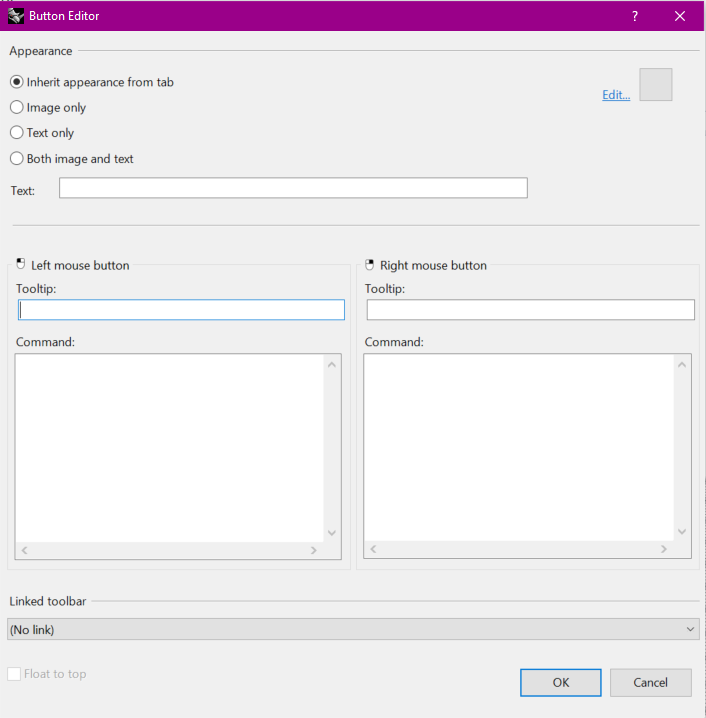Click the left mouse Tooltip field

182,310
